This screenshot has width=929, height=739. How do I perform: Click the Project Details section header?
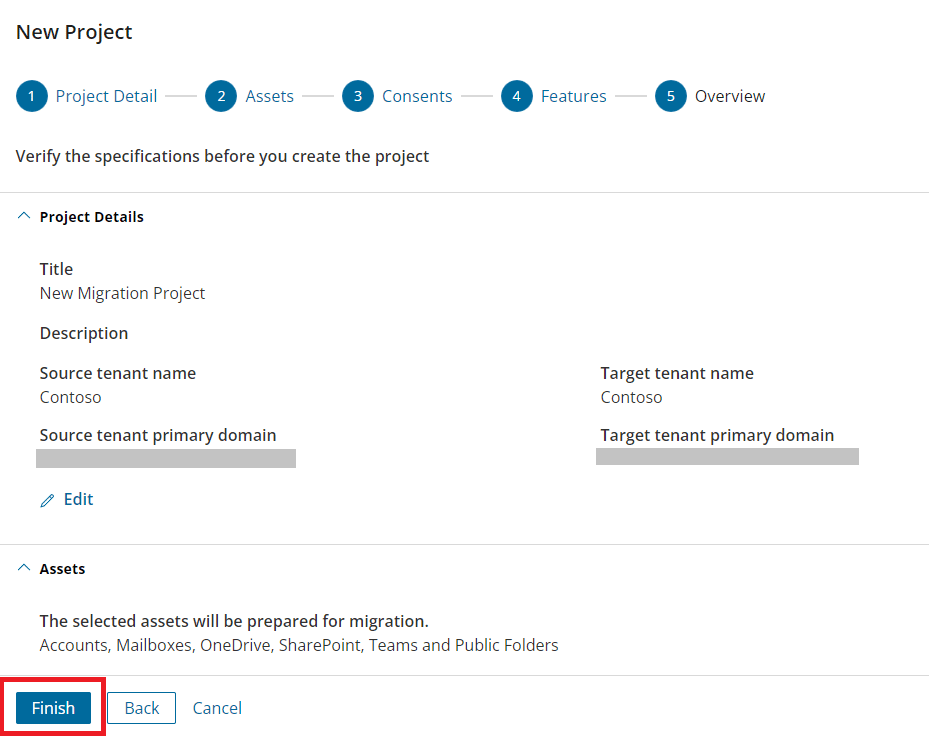[x=91, y=217]
